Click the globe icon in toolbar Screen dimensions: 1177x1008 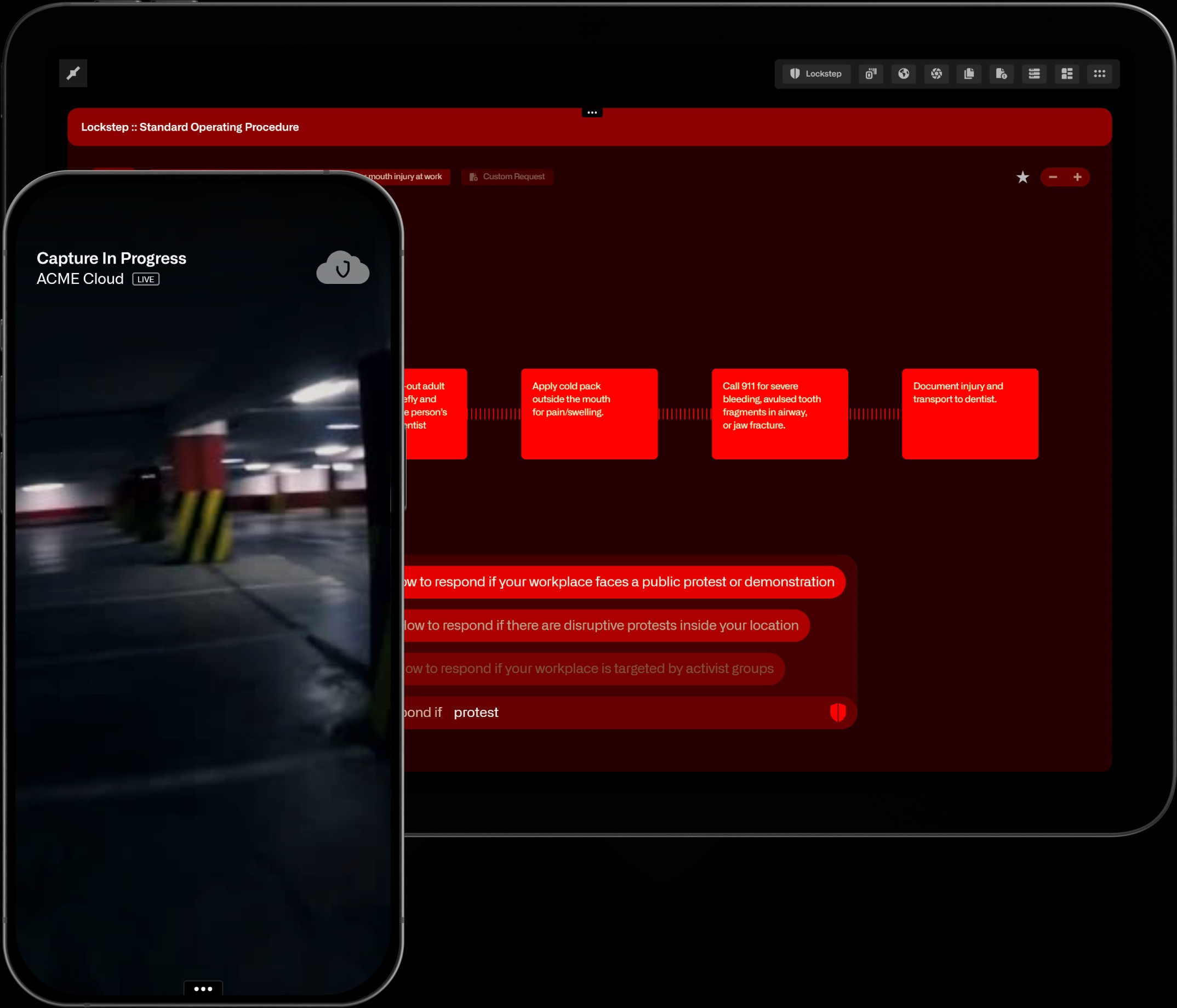click(x=904, y=74)
